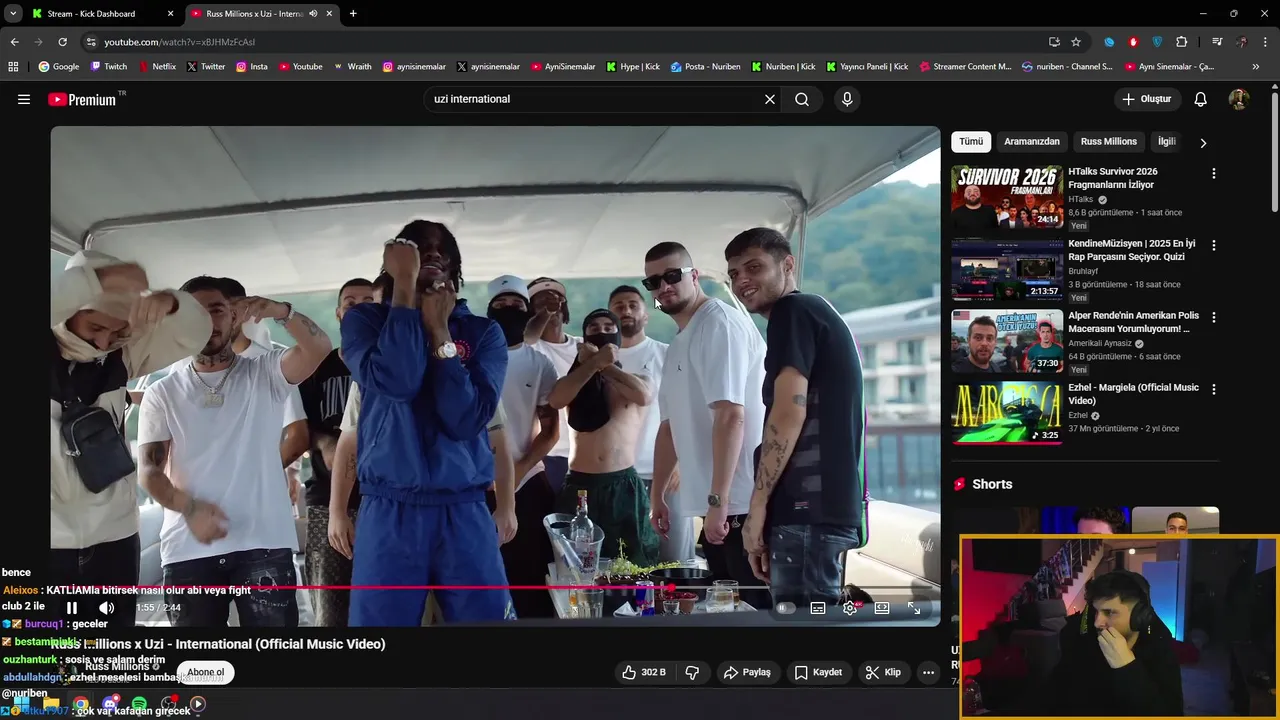
Task: Go back in browser history
Action: tap(14, 42)
